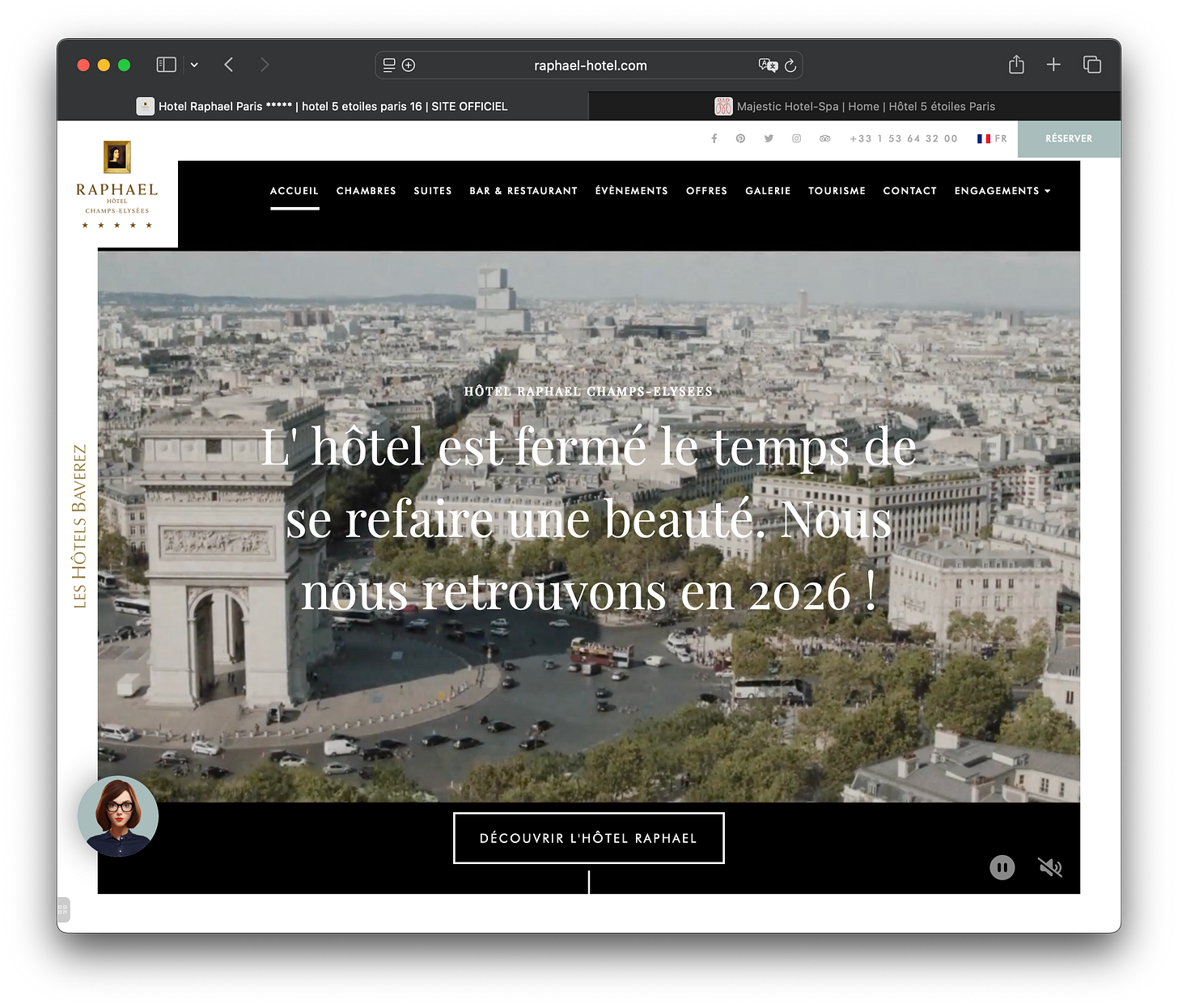Open the FR language selector
1178x1008 pixels.
pyautogui.click(x=992, y=138)
